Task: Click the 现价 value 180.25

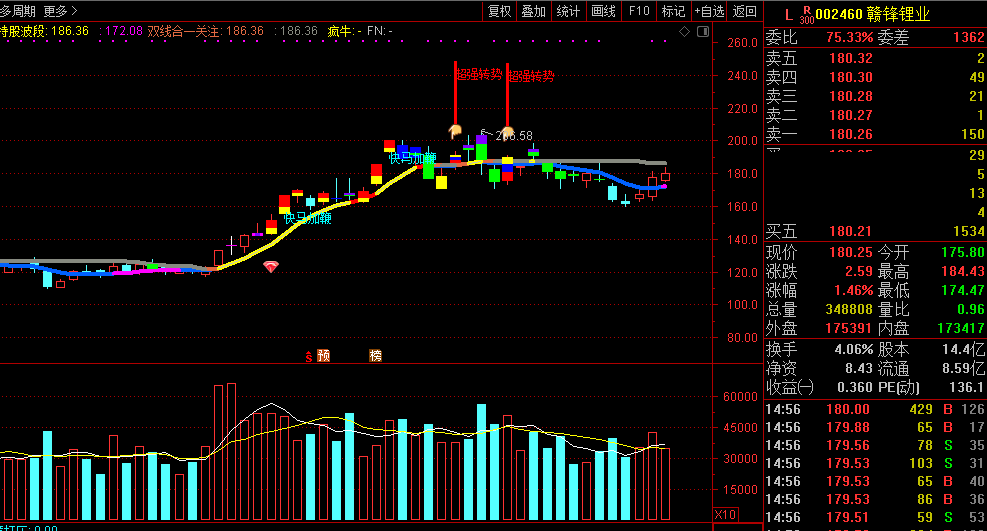Action: coord(851,252)
